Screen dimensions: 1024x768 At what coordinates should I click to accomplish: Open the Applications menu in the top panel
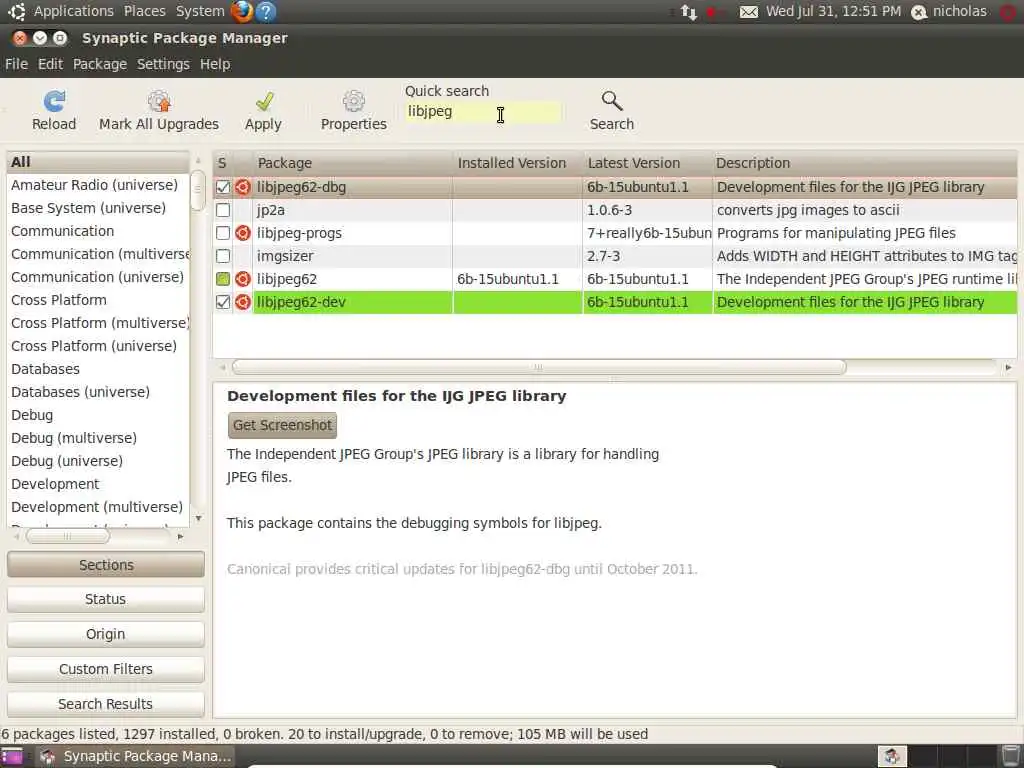click(x=73, y=11)
